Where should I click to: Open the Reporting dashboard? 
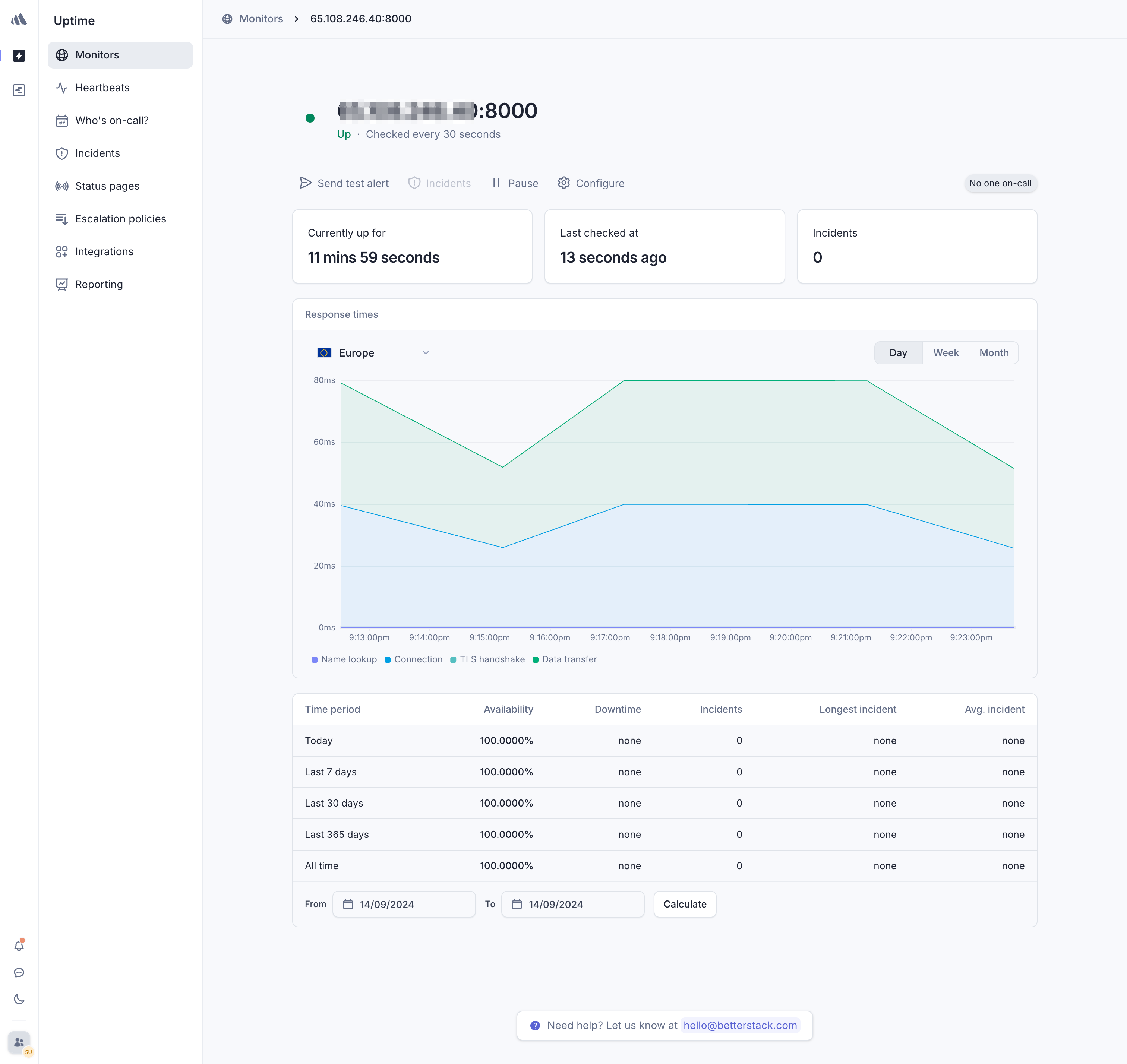[99, 284]
